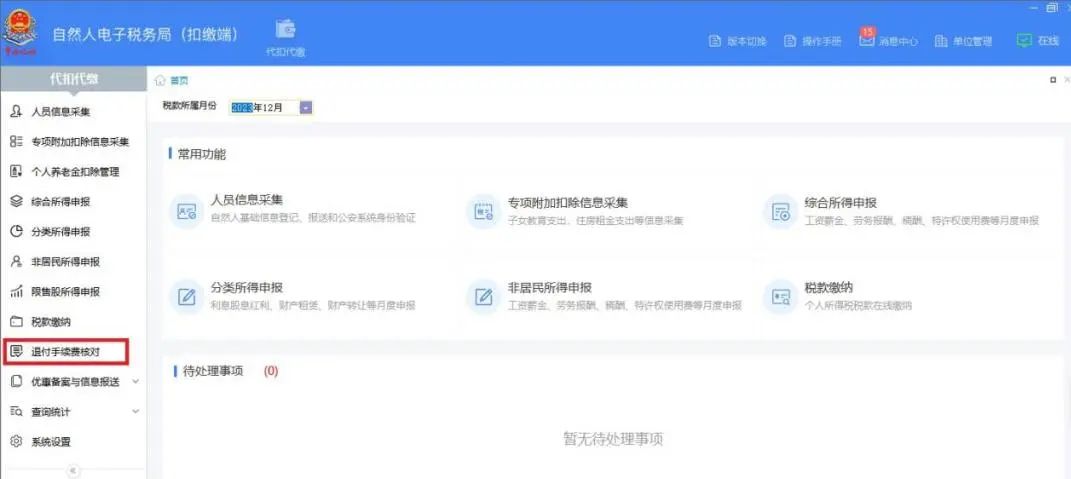The image size is (1071, 479).
Task: Expand the 查询统计 sidebar section
Action: click(135, 411)
